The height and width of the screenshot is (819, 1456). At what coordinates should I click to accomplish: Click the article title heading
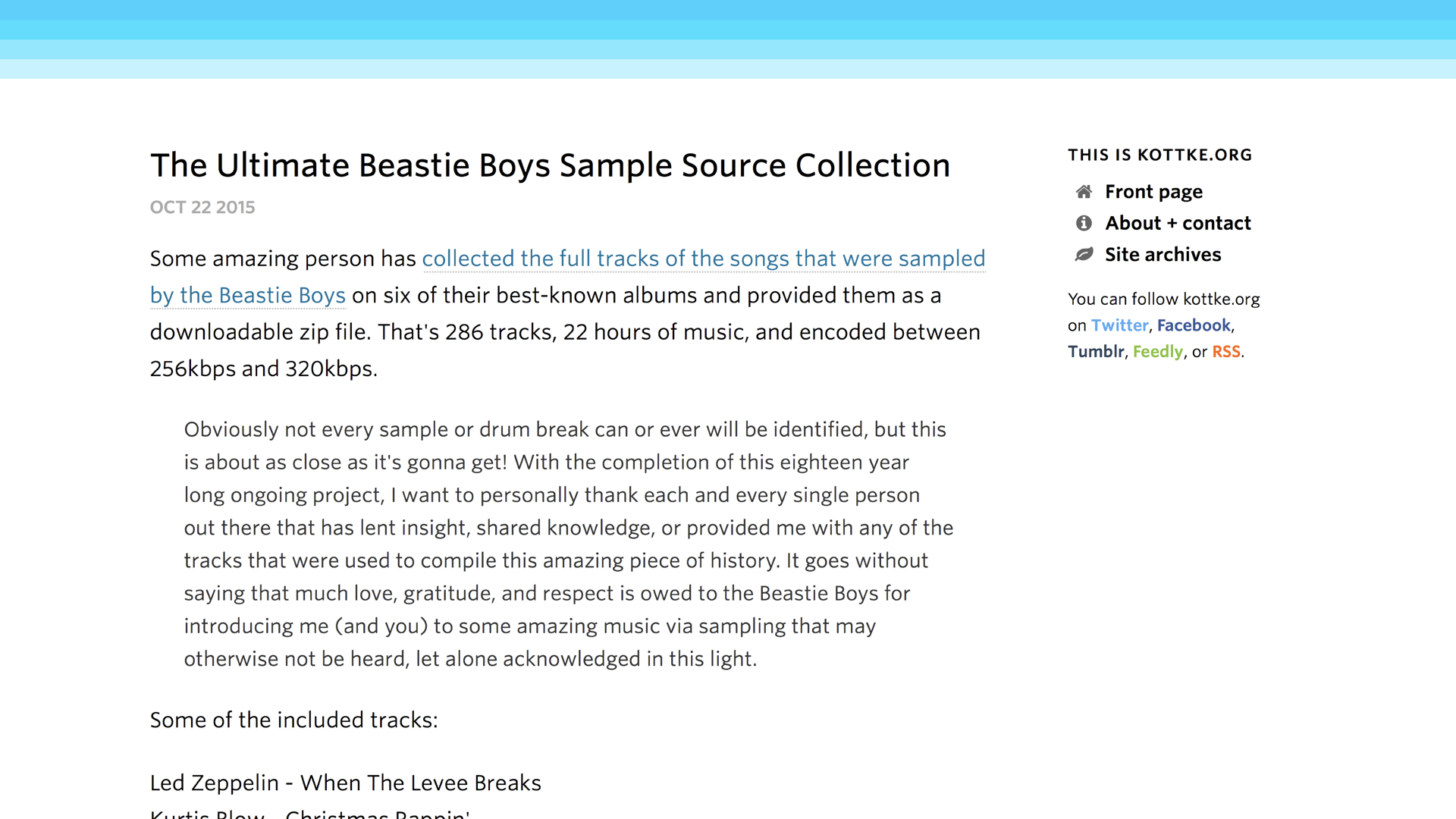(550, 165)
